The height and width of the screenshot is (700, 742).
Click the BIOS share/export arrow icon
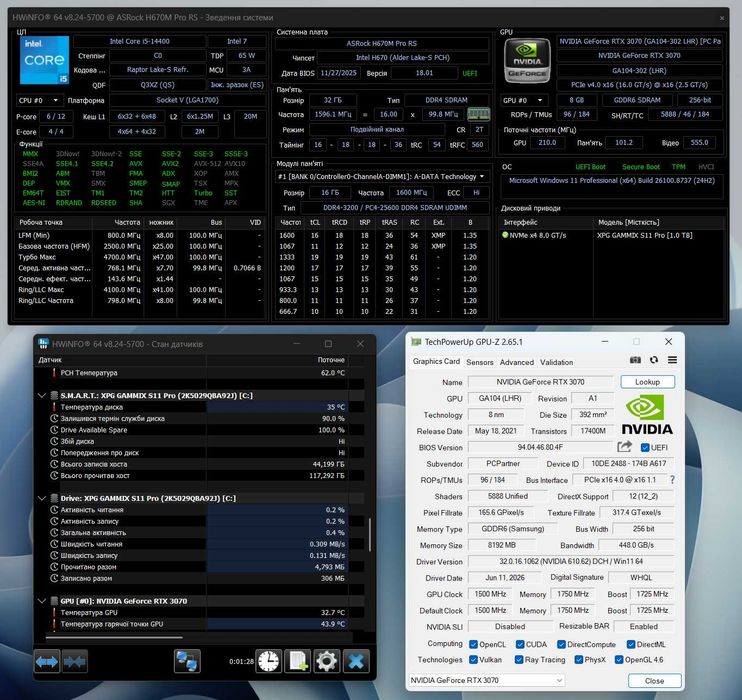[x=624, y=447]
